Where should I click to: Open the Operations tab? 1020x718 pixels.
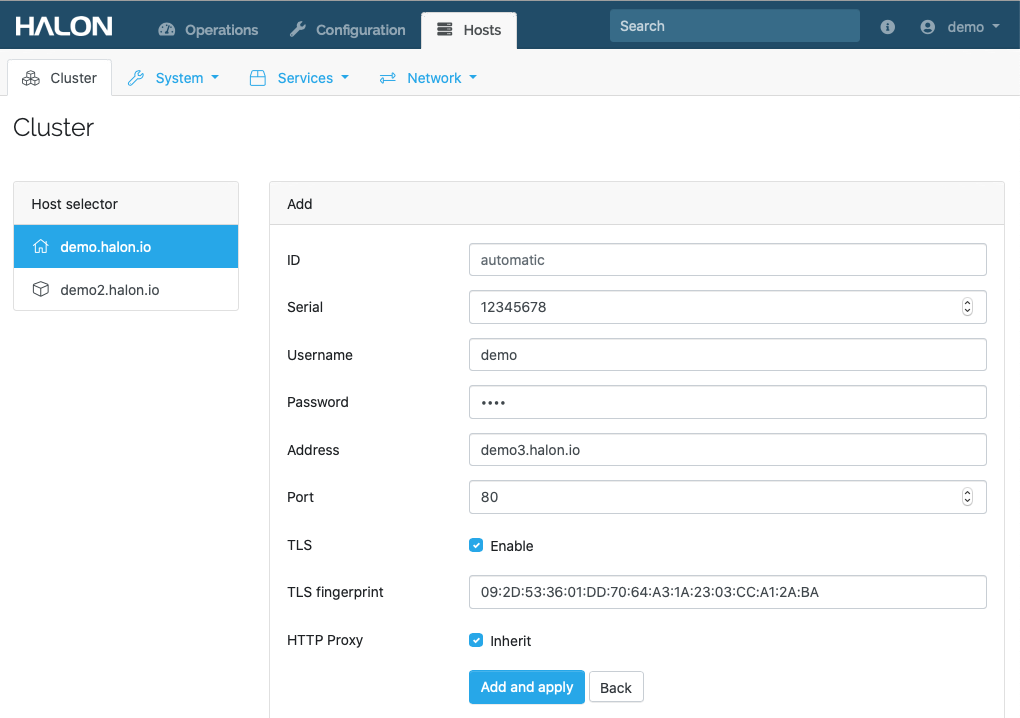pyautogui.click(x=208, y=30)
